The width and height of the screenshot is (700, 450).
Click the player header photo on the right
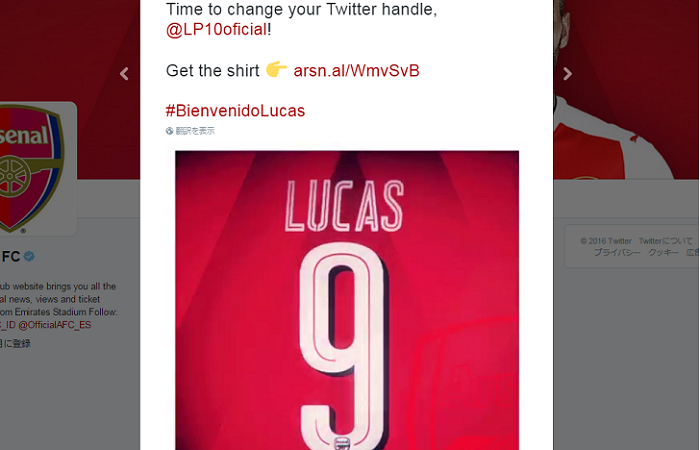(x=625, y=89)
